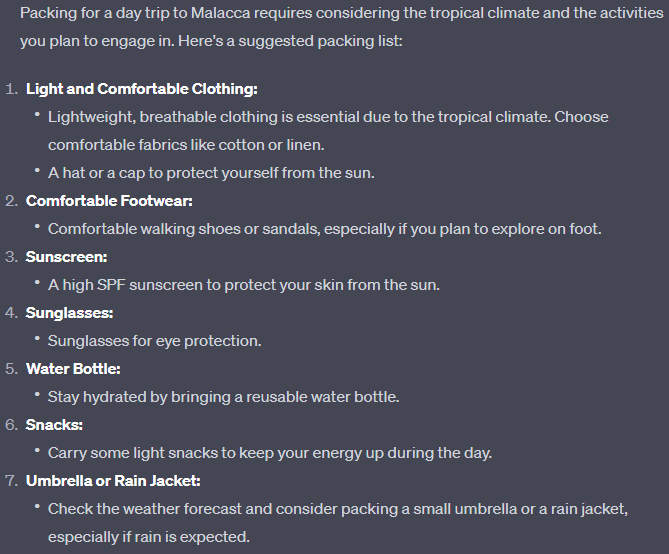Click the 'Water Bottle:' heading
Viewport: 669px width, 554px height.
pyautogui.click(x=73, y=369)
